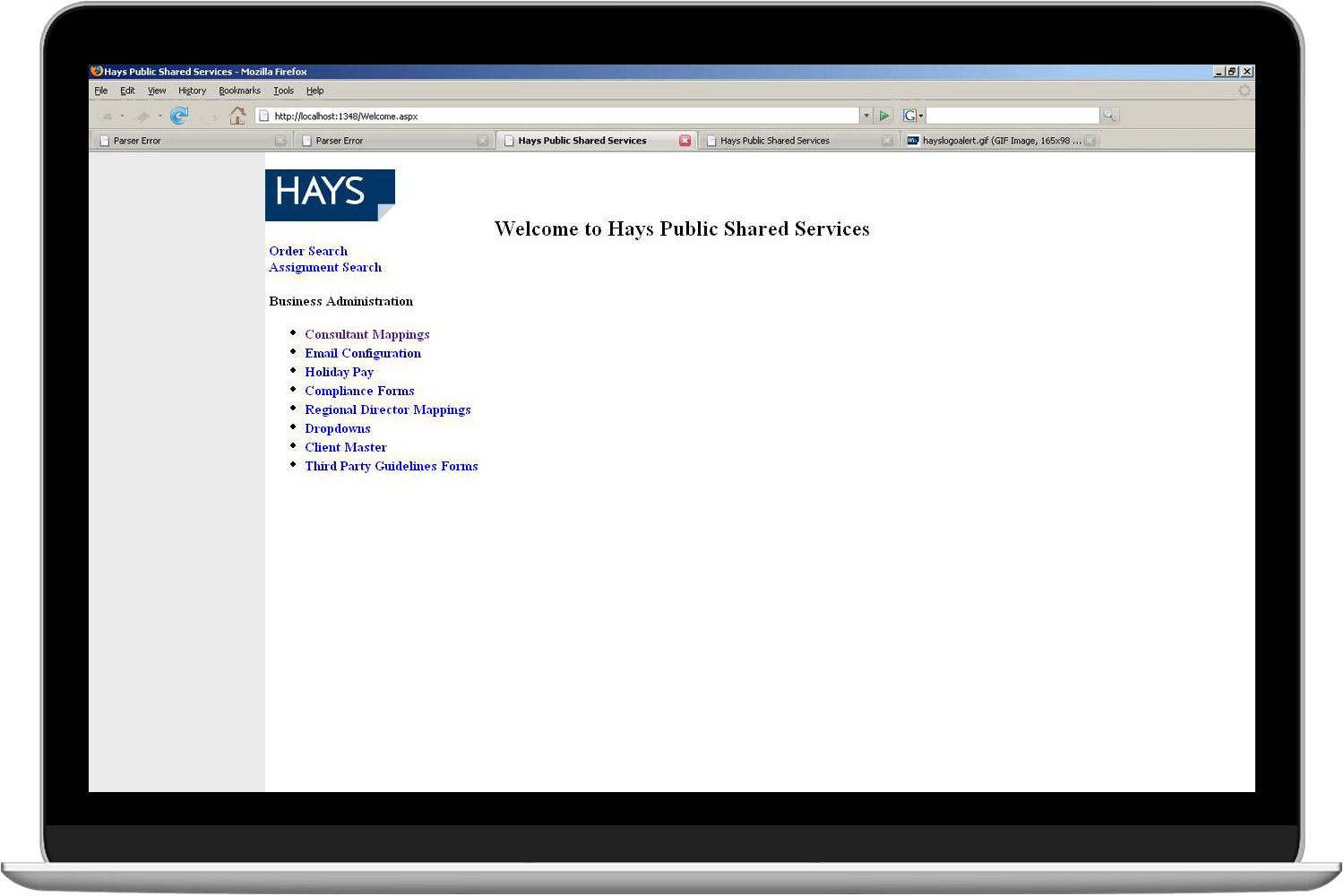
Task: Click the HAYS logo image
Action: point(330,194)
